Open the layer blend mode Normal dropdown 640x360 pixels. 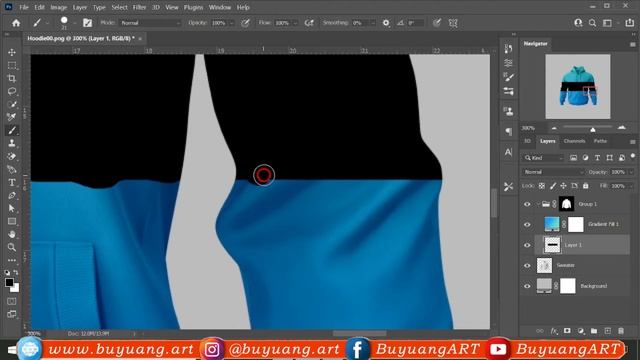553,172
